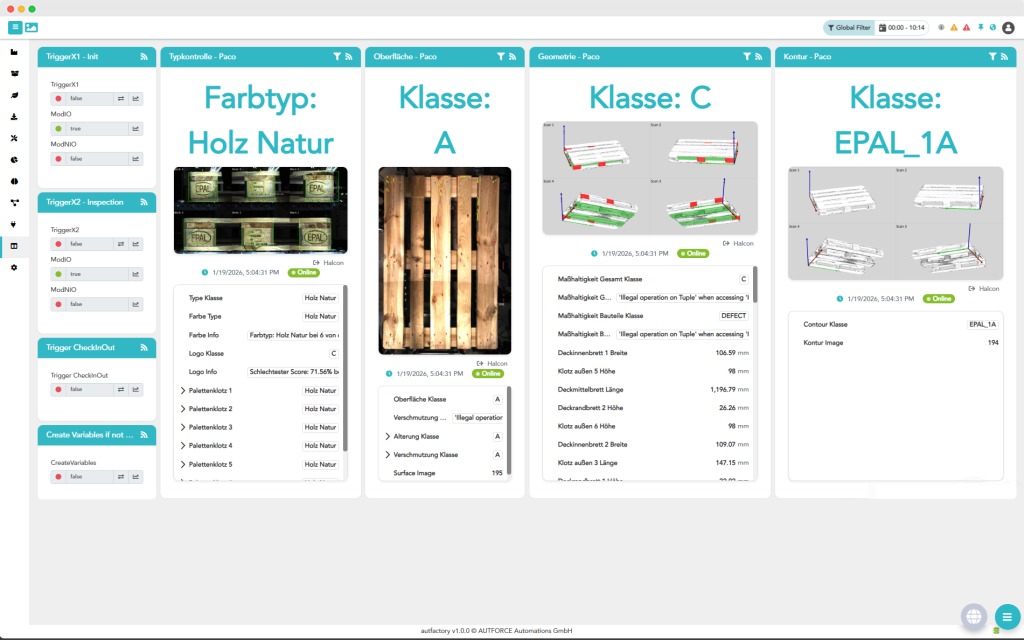Expand the Verschmutzung Klasse row
The width and height of the screenshot is (1024, 640).
click(x=387, y=455)
